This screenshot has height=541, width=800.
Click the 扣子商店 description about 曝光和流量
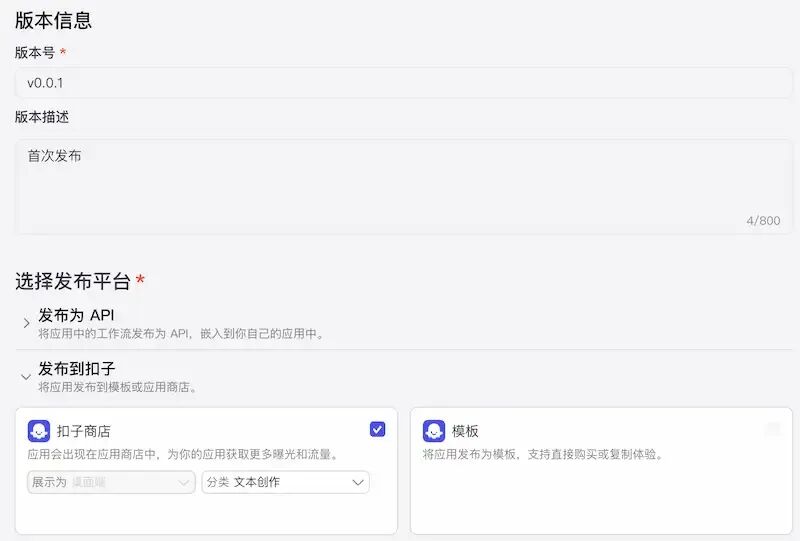coord(184,454)
